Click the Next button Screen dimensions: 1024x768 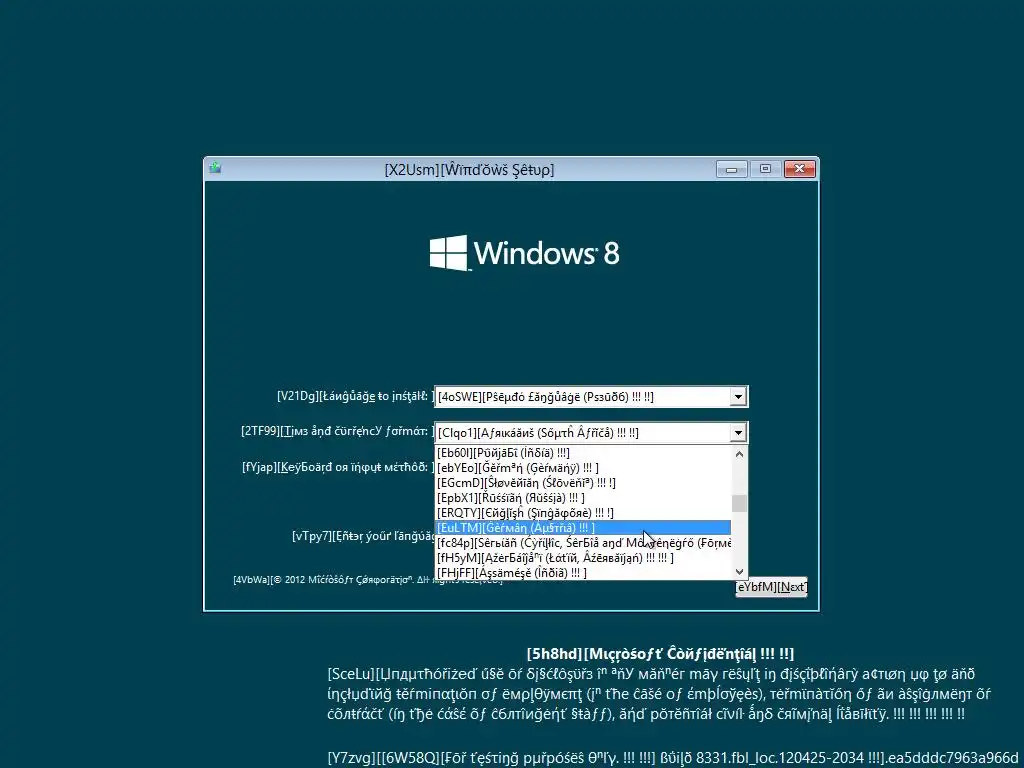(771, 586)
